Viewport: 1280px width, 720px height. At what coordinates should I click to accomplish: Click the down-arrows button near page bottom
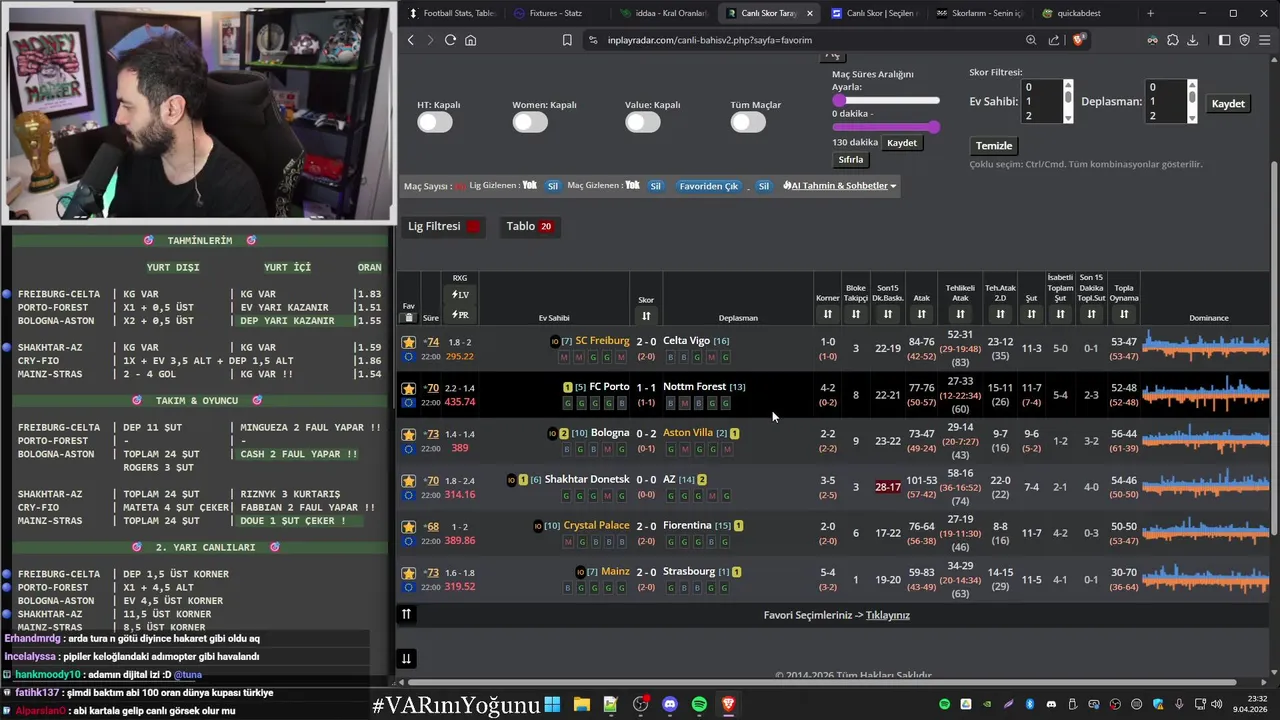click(406, 658)
